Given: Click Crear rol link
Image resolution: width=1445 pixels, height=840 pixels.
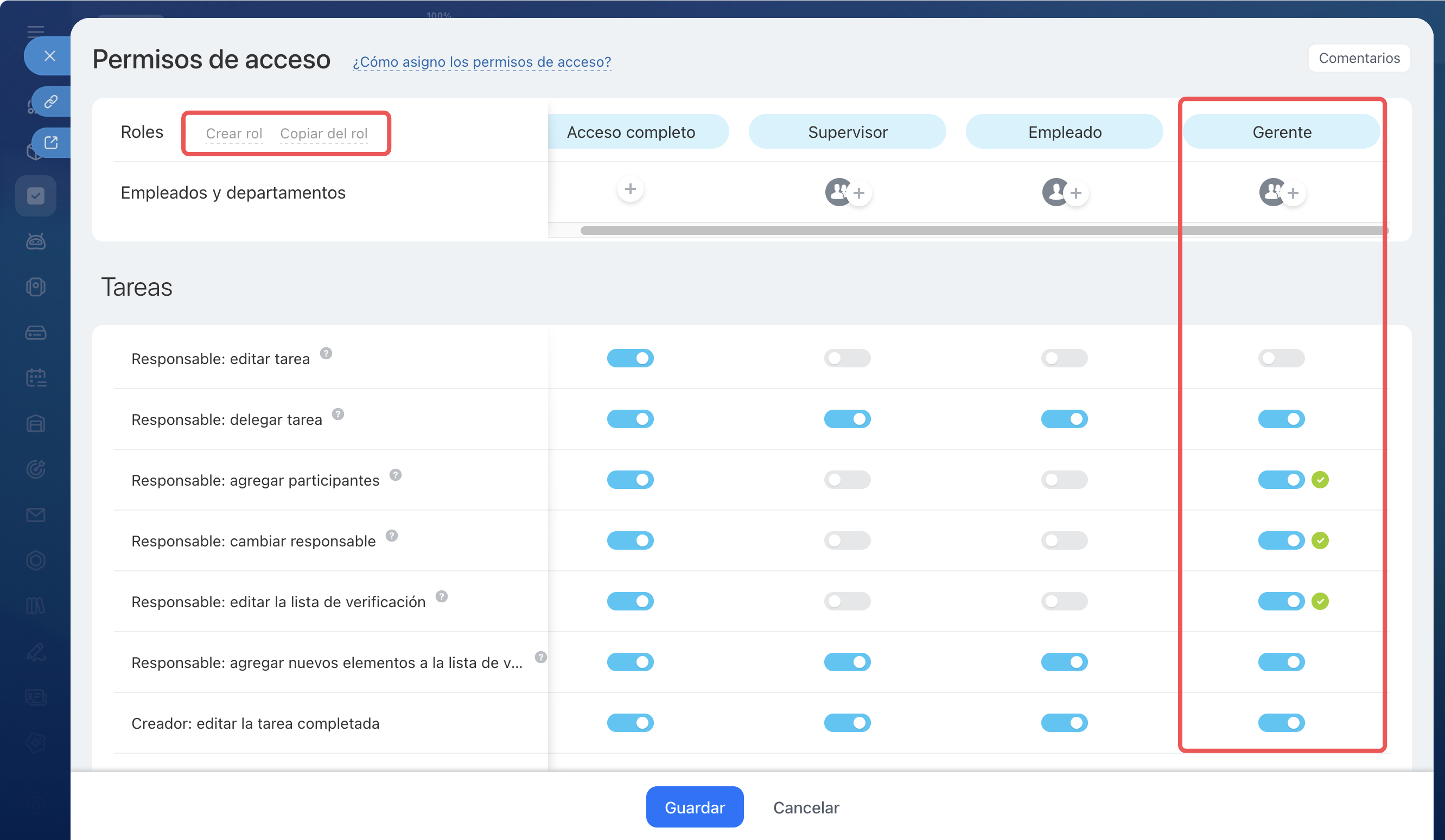Looking at the screenshot, I should (x=234, y=133).
